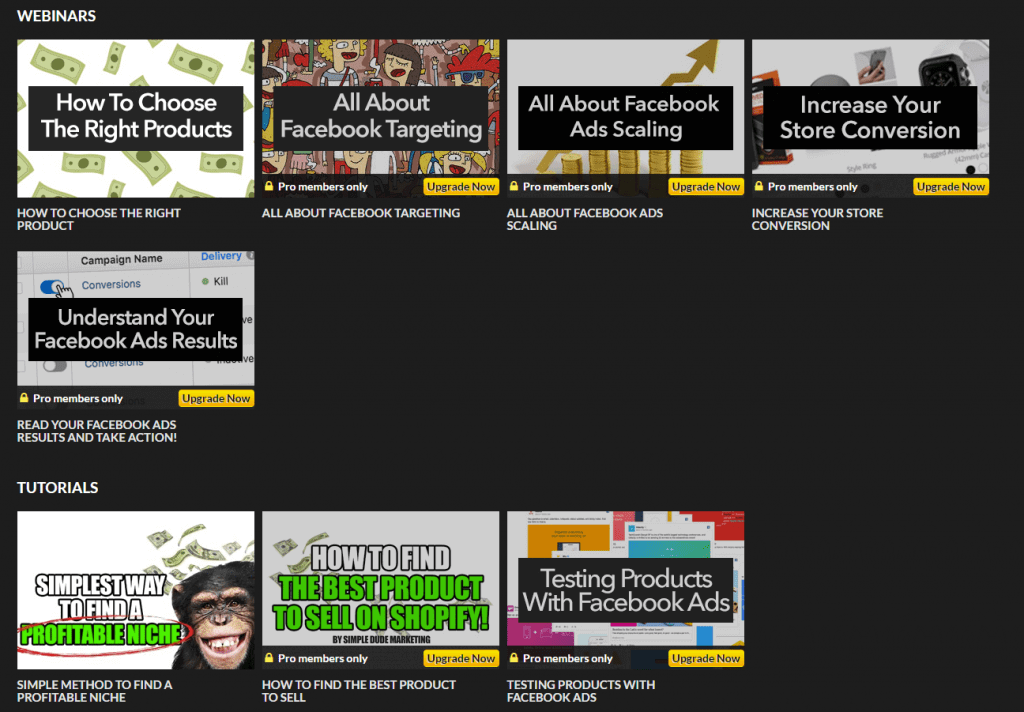Click lock icon on Store Conversion webinar

(x=758, y=186)
